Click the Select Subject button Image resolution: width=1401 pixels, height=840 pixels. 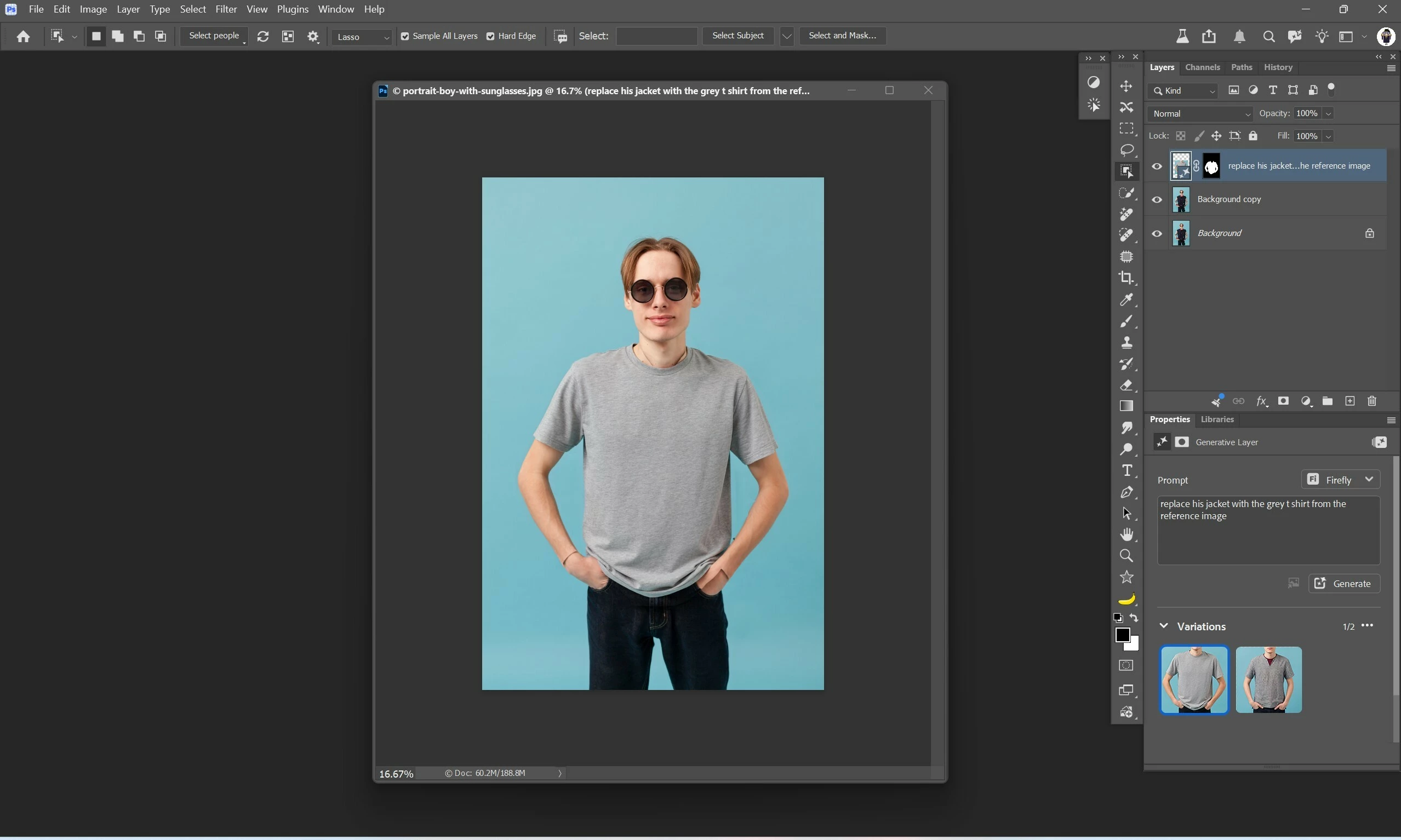coord(738,36)
